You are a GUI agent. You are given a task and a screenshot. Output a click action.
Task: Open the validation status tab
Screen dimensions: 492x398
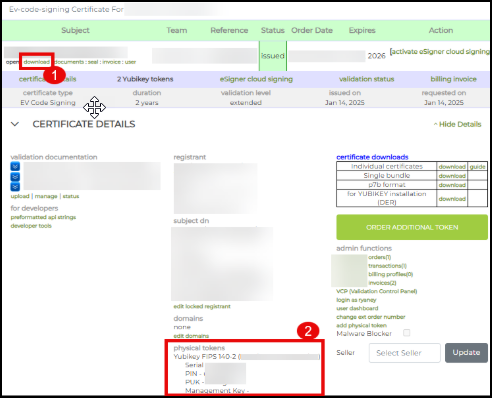367,79
